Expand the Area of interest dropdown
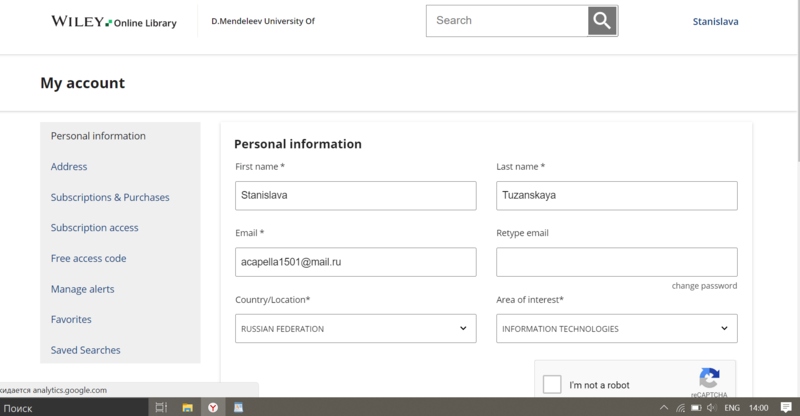Image resolution: width=800 pixels, height=416 pixels. click(x=617, y=328)
